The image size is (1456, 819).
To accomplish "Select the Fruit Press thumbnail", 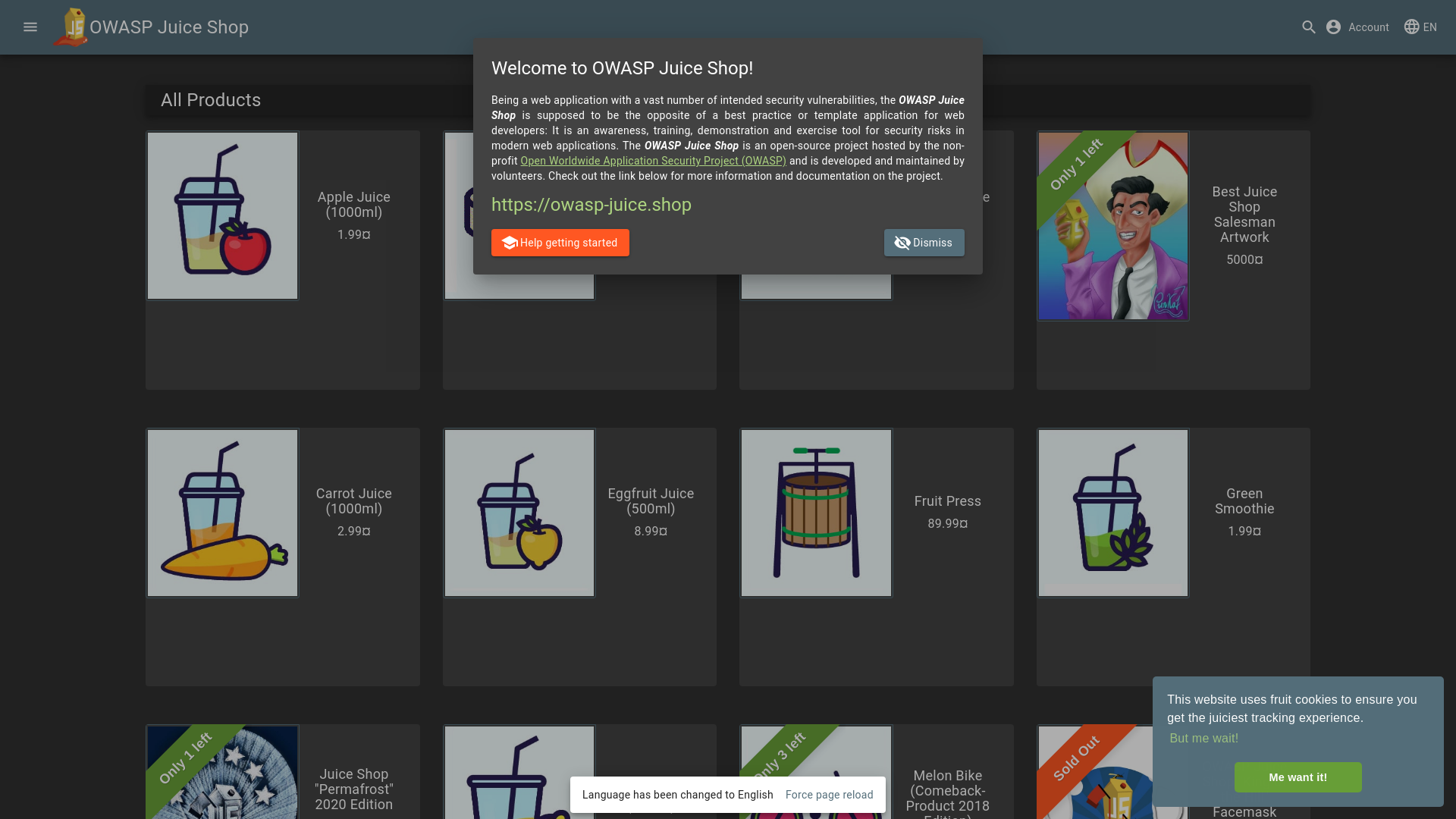I will tap(816, 513).
